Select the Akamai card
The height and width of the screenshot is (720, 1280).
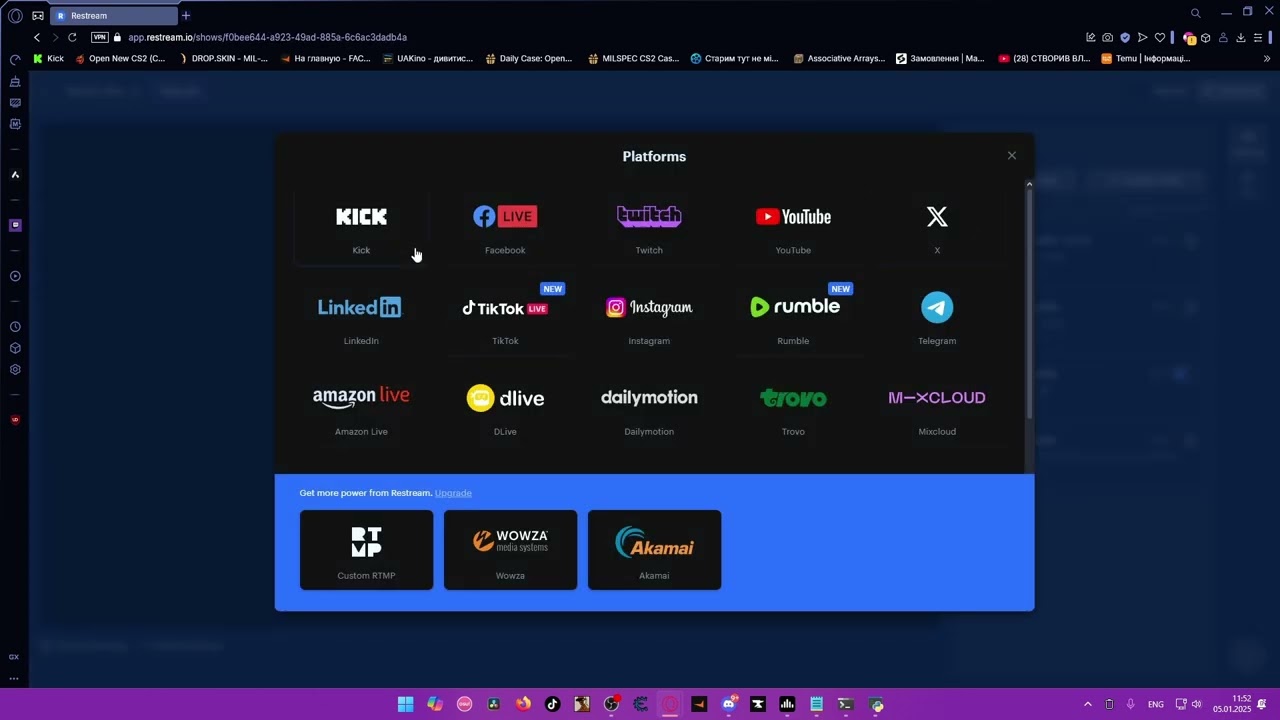655,550
